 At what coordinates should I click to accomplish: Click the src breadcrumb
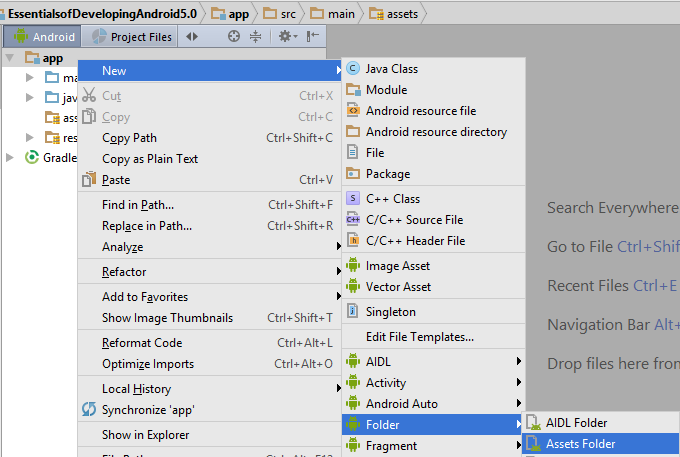pyautogui.click(x=280, y=14)
